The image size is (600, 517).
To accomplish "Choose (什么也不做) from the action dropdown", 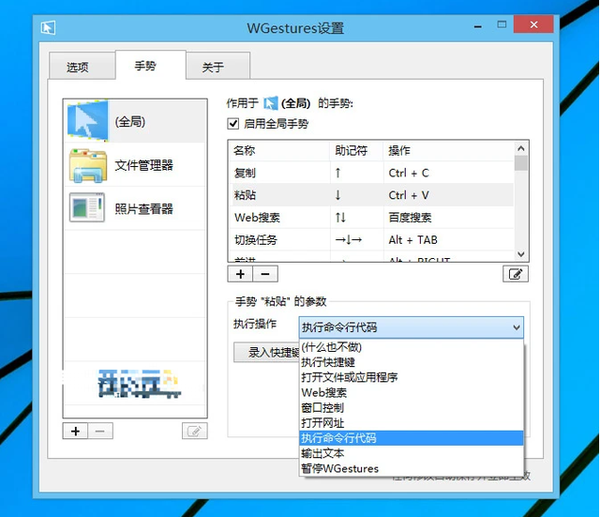I will (411, 347).
